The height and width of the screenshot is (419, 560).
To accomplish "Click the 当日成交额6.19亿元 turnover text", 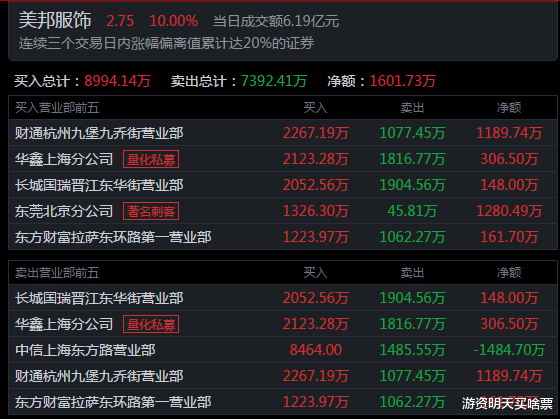I will 276,21.
